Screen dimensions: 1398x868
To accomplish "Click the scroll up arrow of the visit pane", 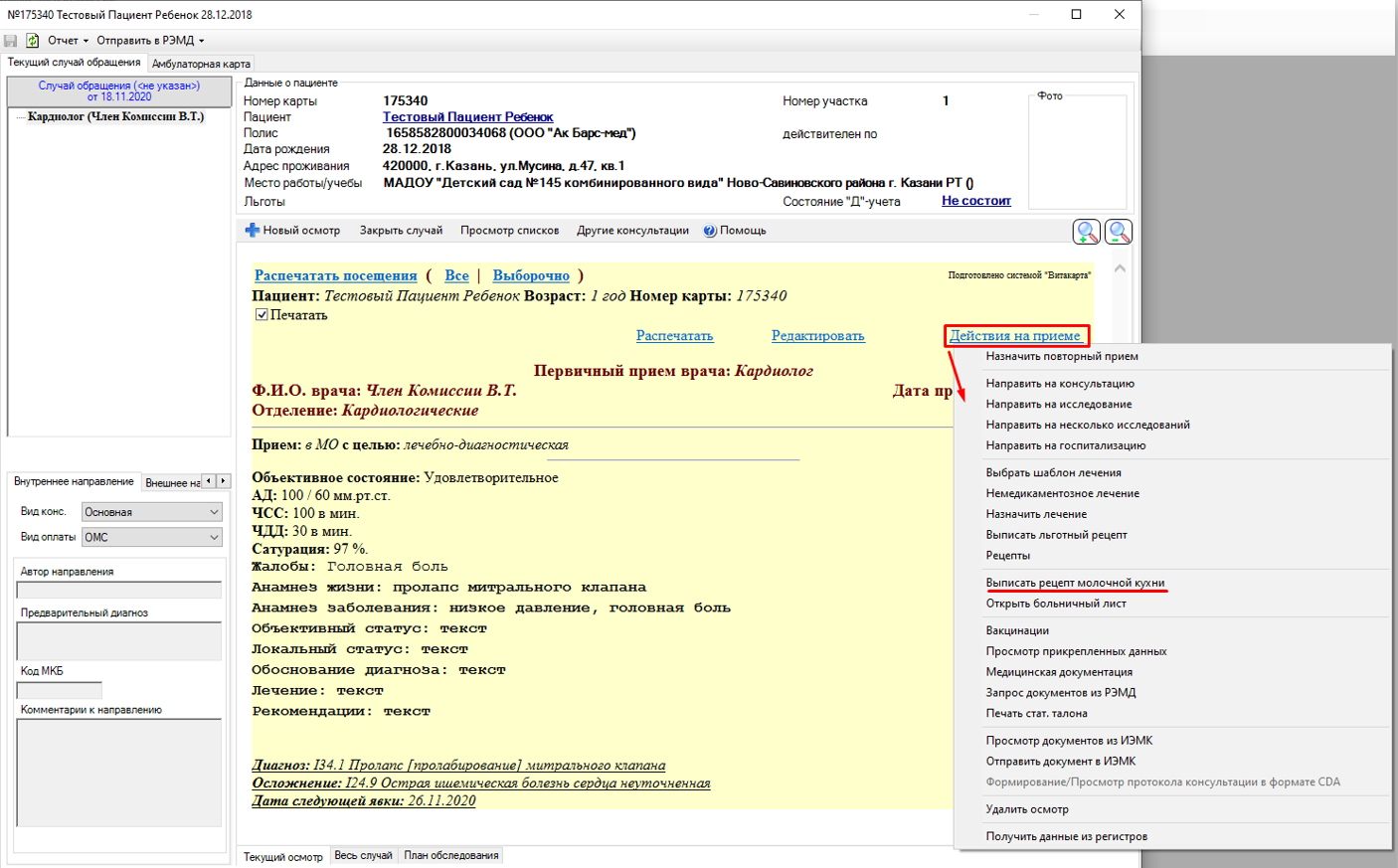I will [x=1120, y=268].
